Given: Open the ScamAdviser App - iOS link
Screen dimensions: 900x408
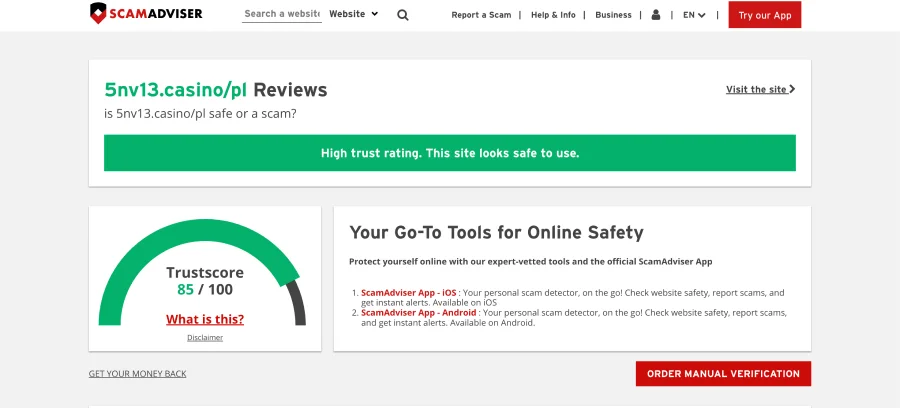Looking at the screenshot, I should [408, 293].
